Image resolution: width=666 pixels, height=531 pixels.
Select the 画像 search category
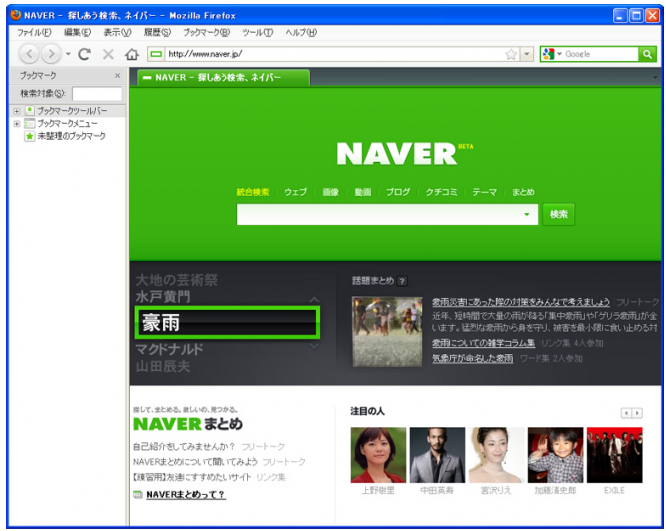tap(330, 192)
